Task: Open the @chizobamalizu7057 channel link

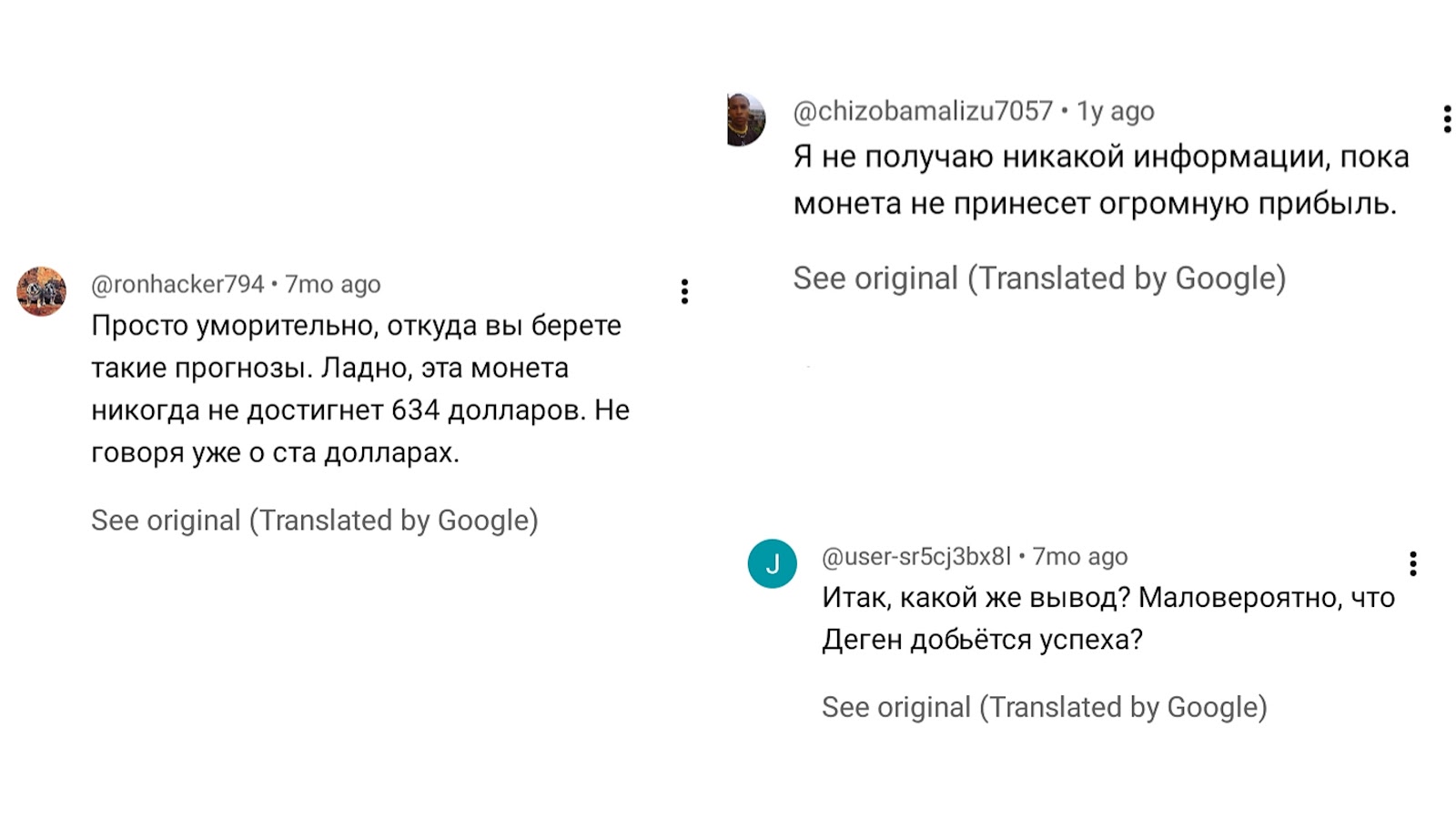Action: coord(923,111)
